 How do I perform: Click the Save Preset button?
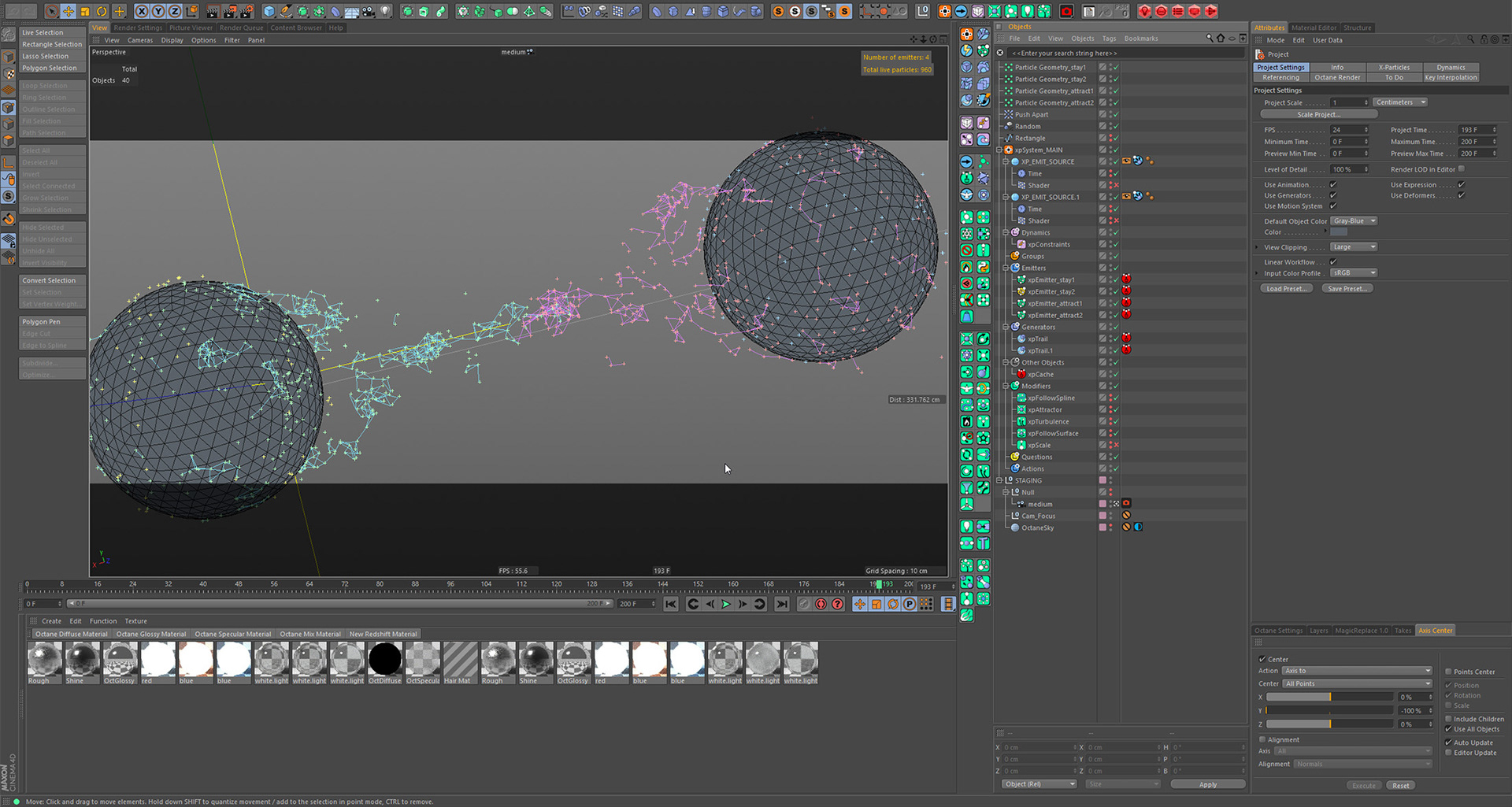click(x=1347, y=288)
